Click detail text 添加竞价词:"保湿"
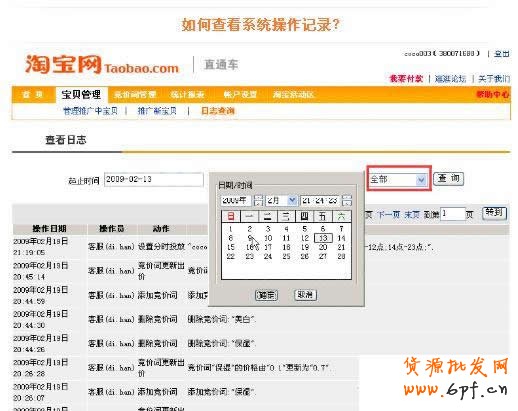Screen dimensions: 518x411 point(221,392)
